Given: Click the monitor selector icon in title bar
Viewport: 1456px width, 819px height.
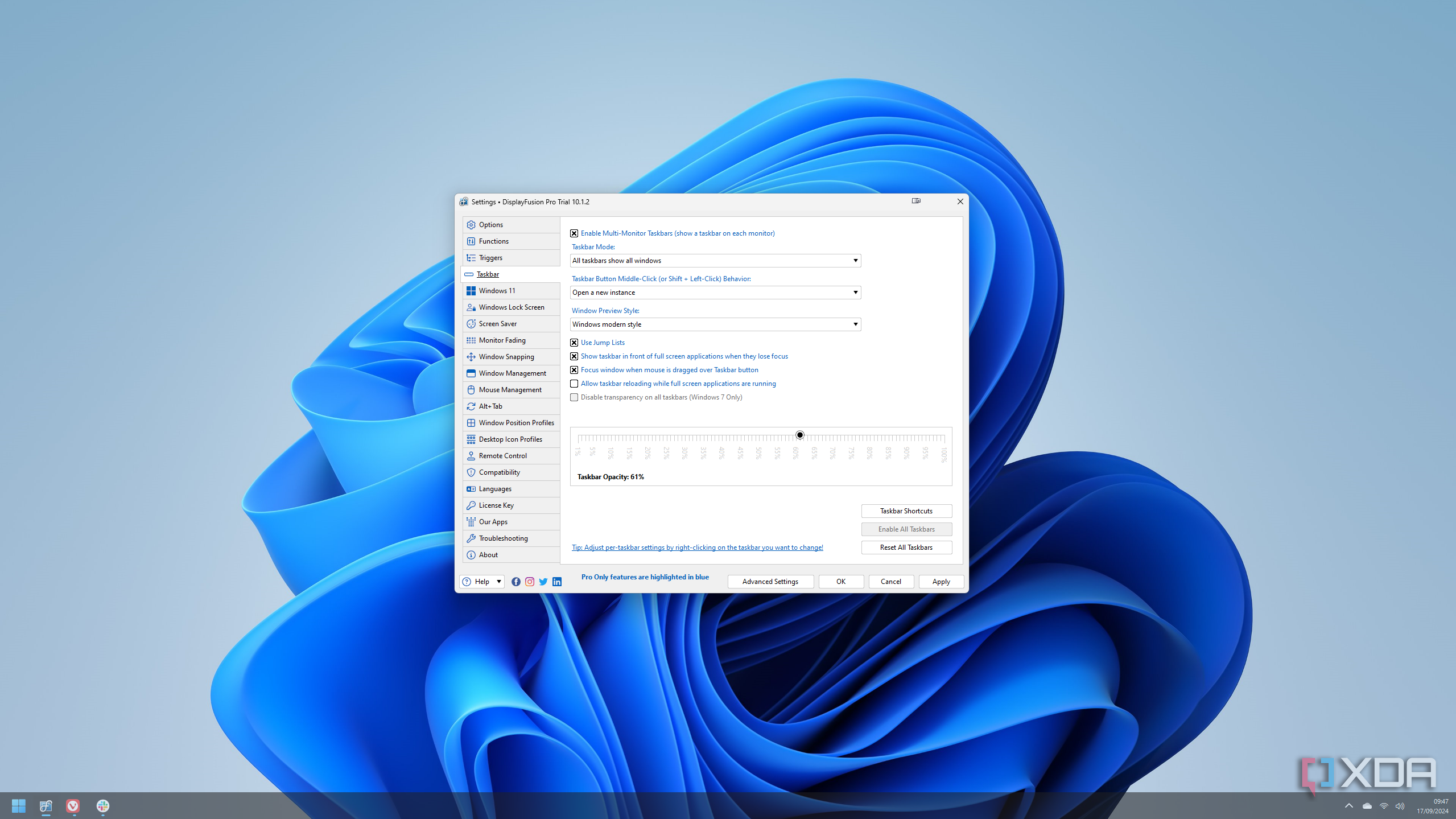Looking at the screenshot, I should click(916, 201).
